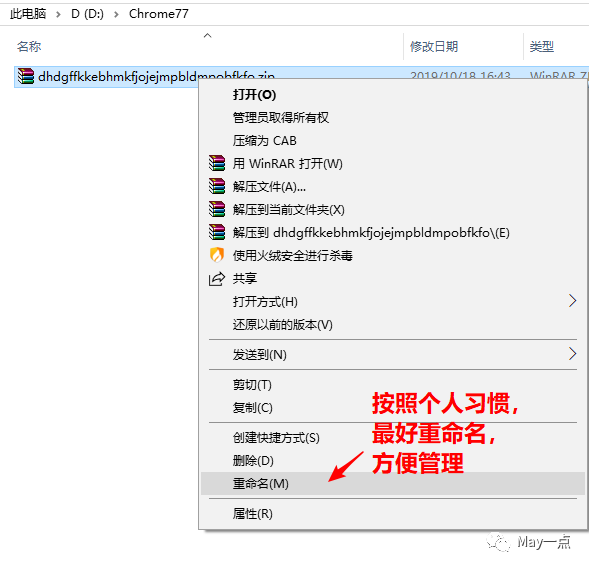Screen dimensions: 589x568
Task: Choose '打开(O)' from the context menu
Action: [x=393, y=94]
